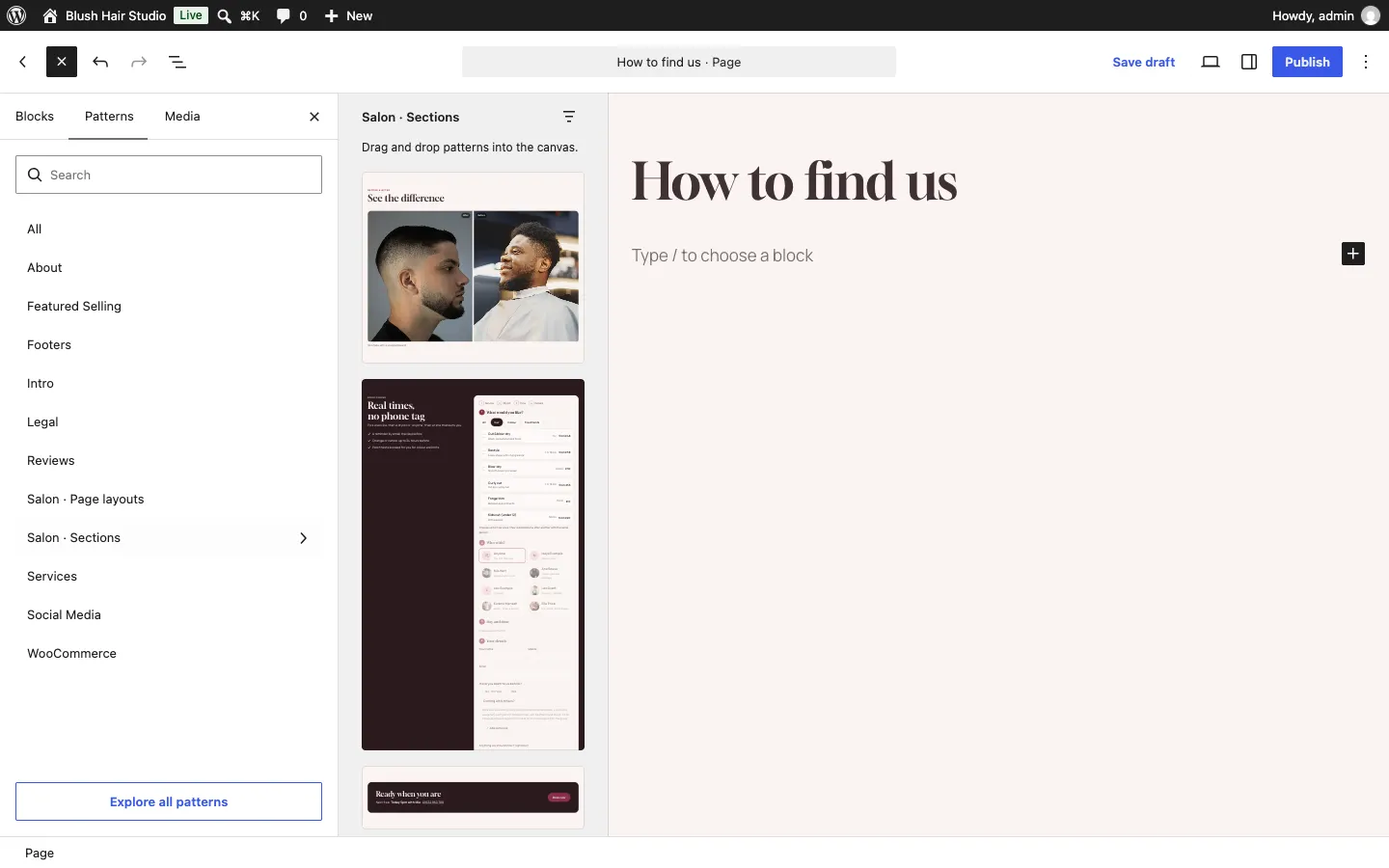Open the Howdy, admin account menu
This screenshot has height=868, width=1389.
point(1326,15)
